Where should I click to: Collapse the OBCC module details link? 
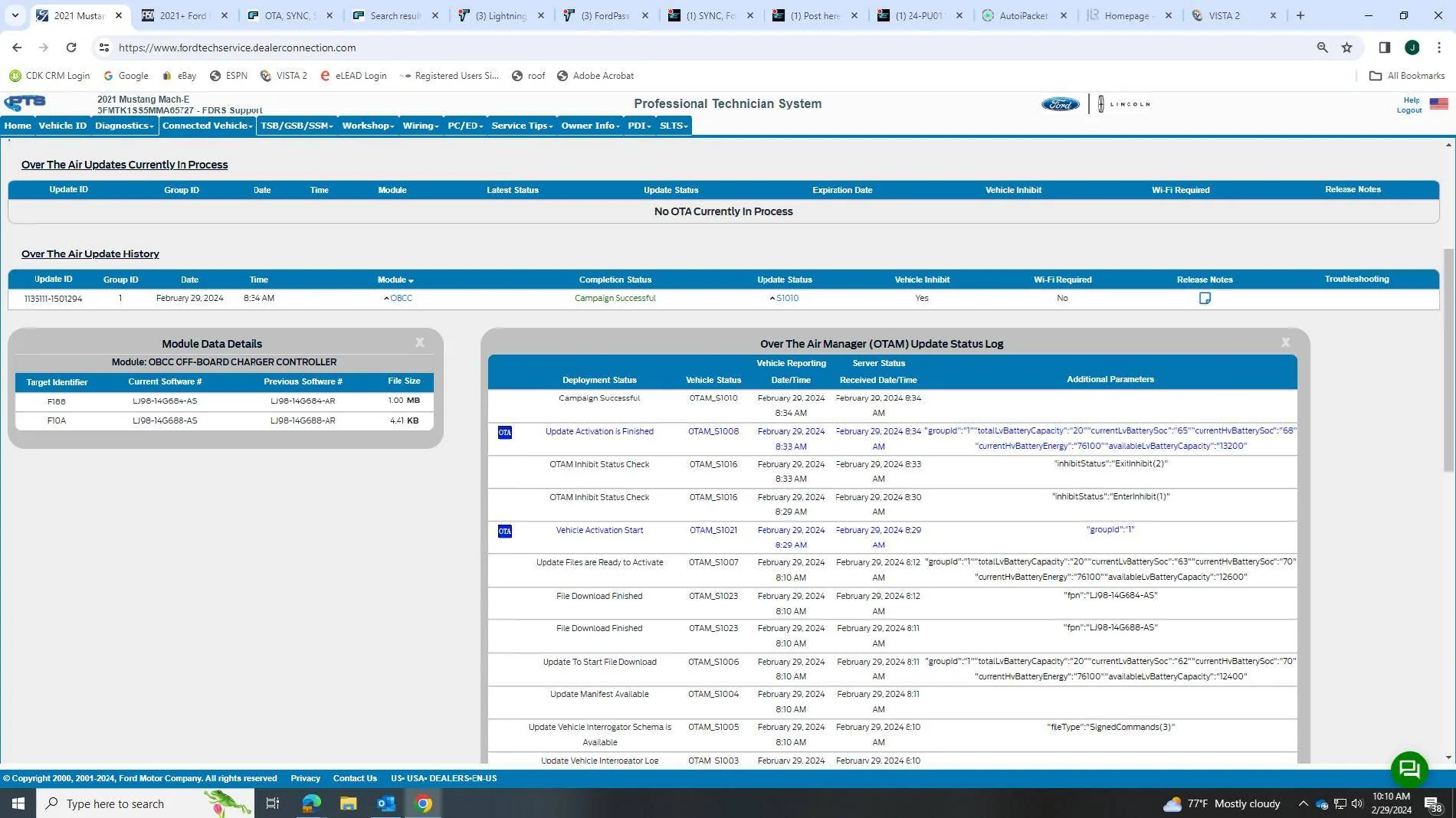pyautogui.click(x=398, y=298)
